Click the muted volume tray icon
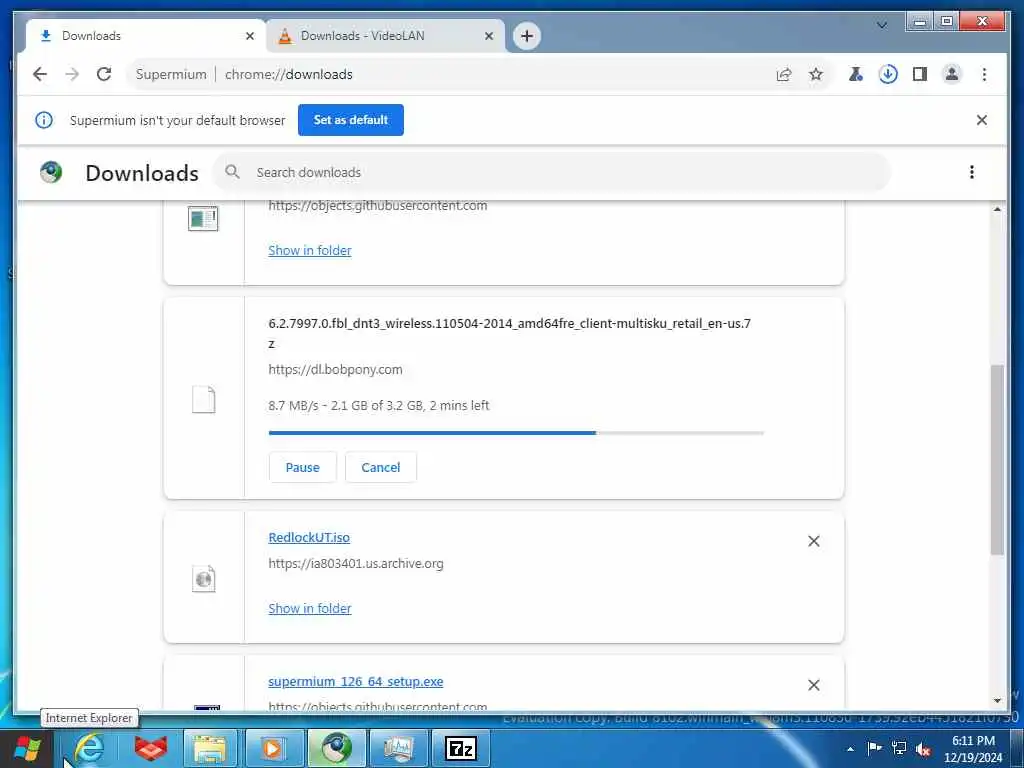Screen dimensions: 1024x768 (x=923, y=749)
